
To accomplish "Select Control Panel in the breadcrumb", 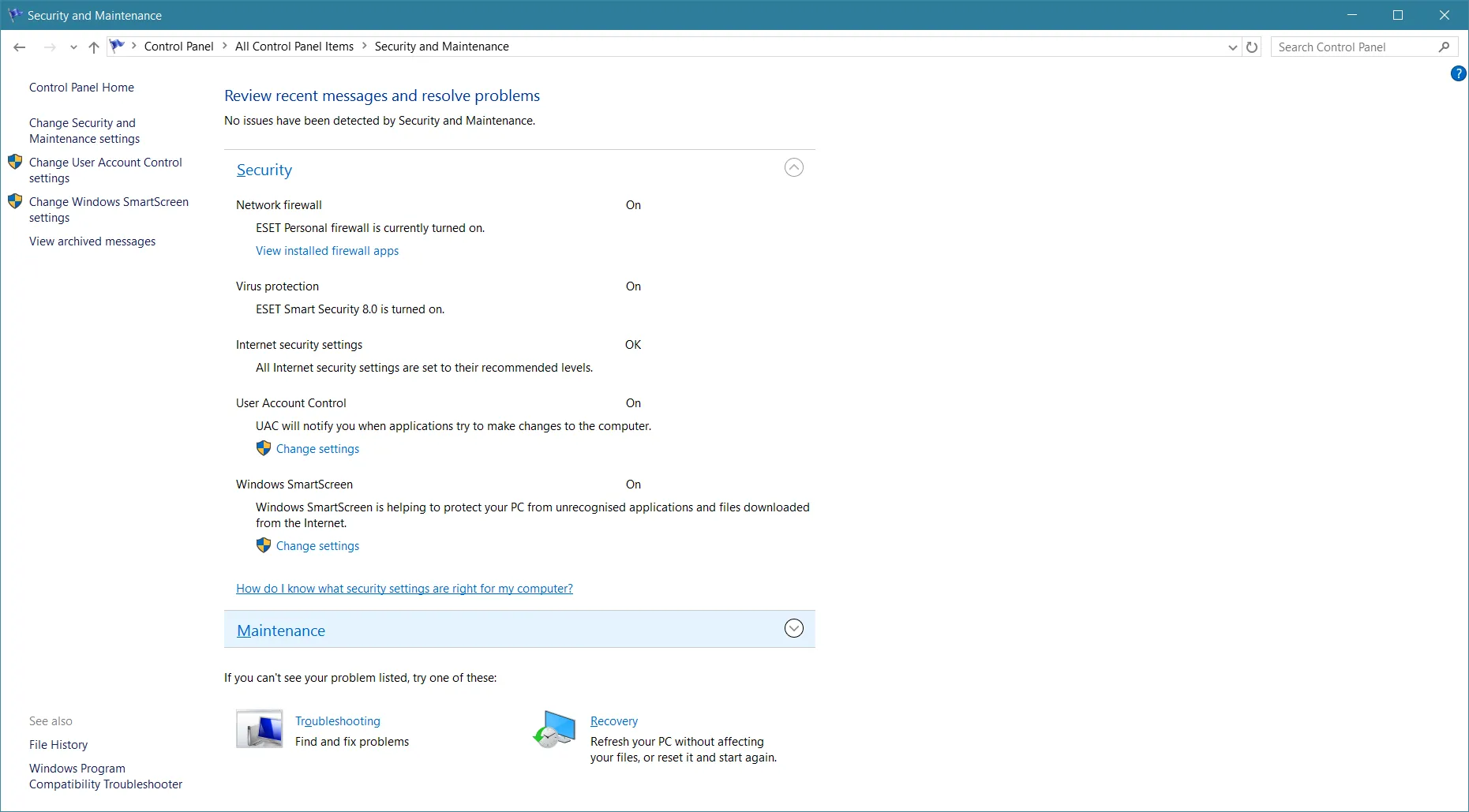I will tap(178, 47).
